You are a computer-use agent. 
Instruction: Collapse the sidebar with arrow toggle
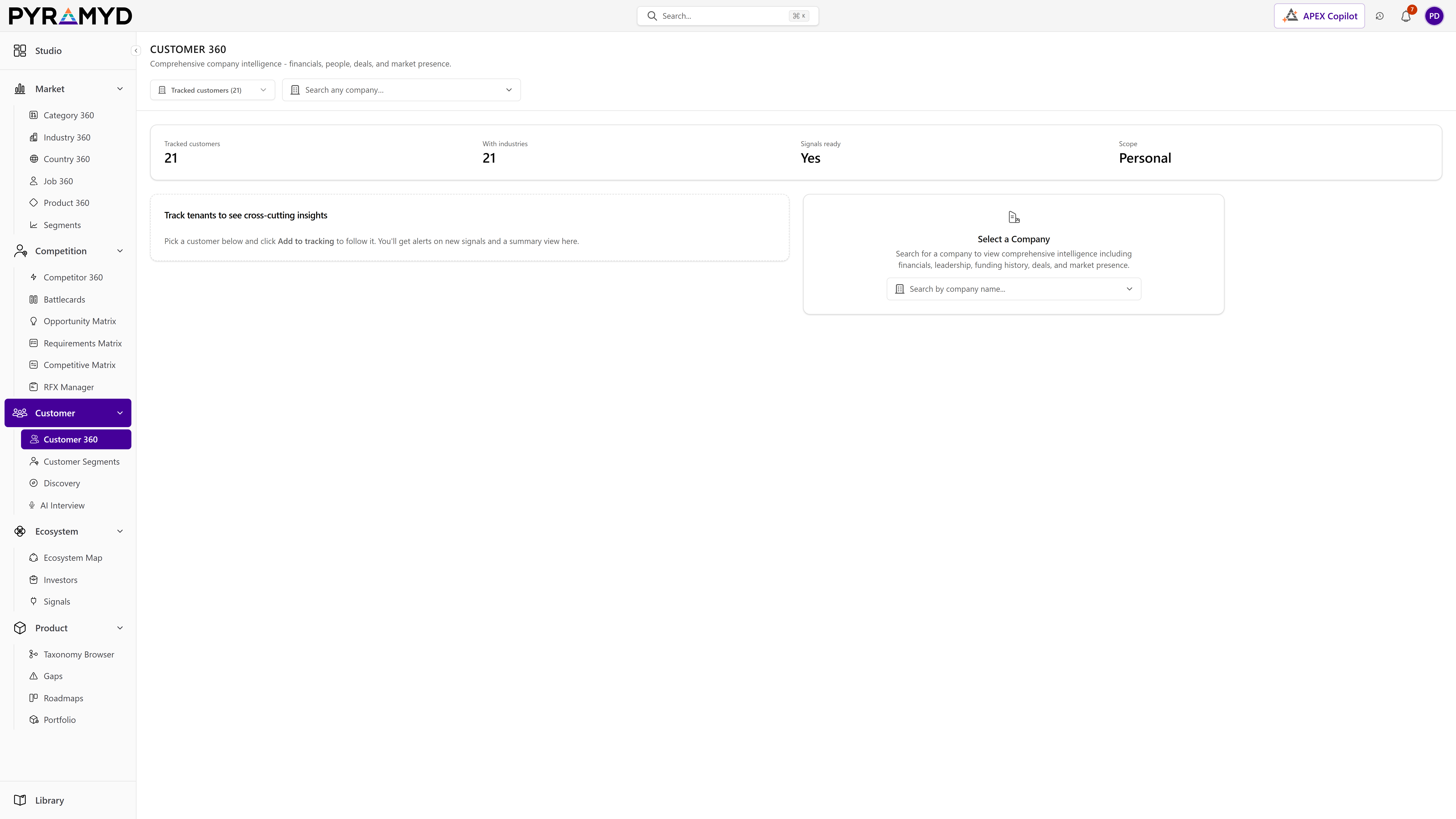136,51
